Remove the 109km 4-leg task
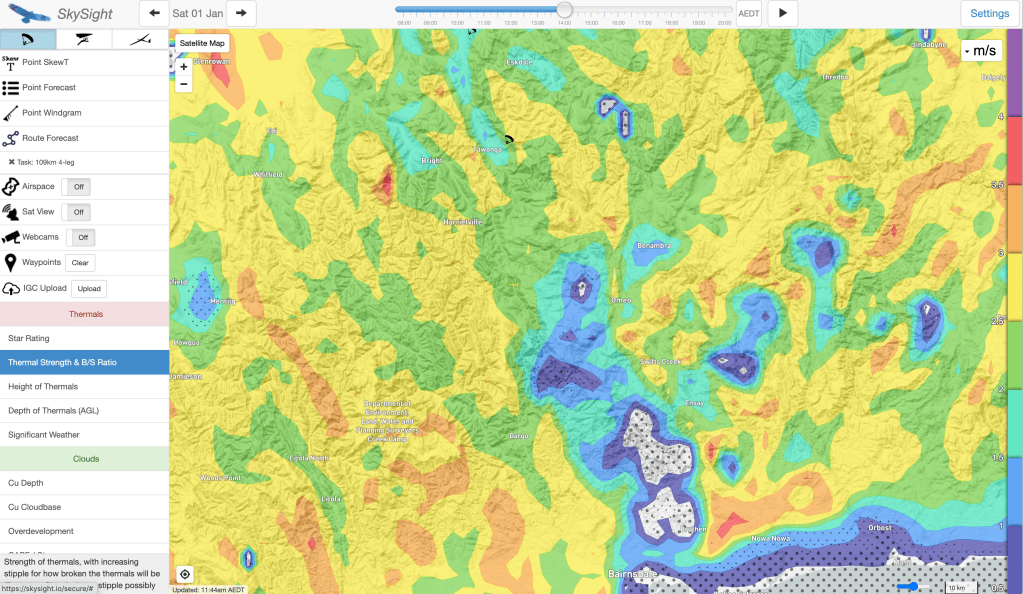The width and height of the screenshot is (1023, 594). [12, 162]
